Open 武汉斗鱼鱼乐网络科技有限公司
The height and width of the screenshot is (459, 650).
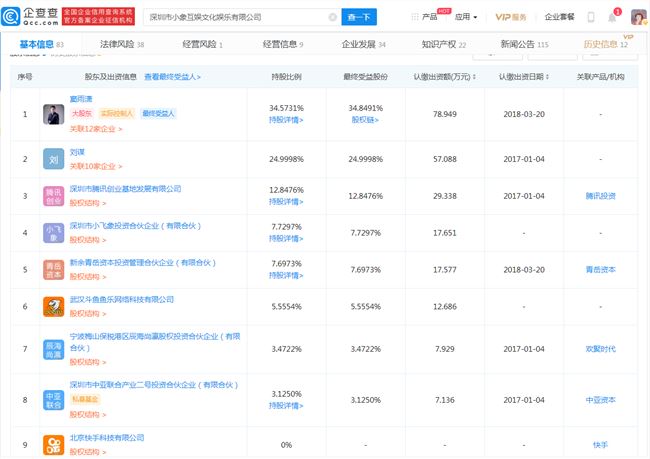click(121, 299)
